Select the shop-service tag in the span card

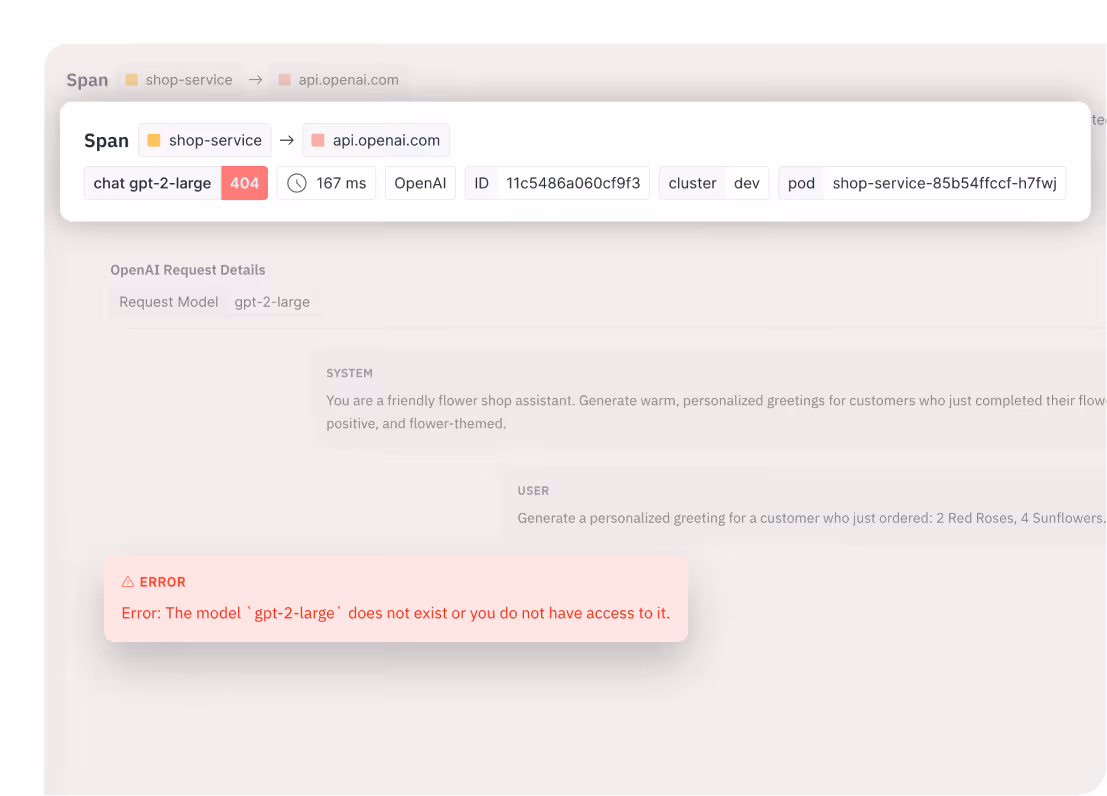click(205, 141)
